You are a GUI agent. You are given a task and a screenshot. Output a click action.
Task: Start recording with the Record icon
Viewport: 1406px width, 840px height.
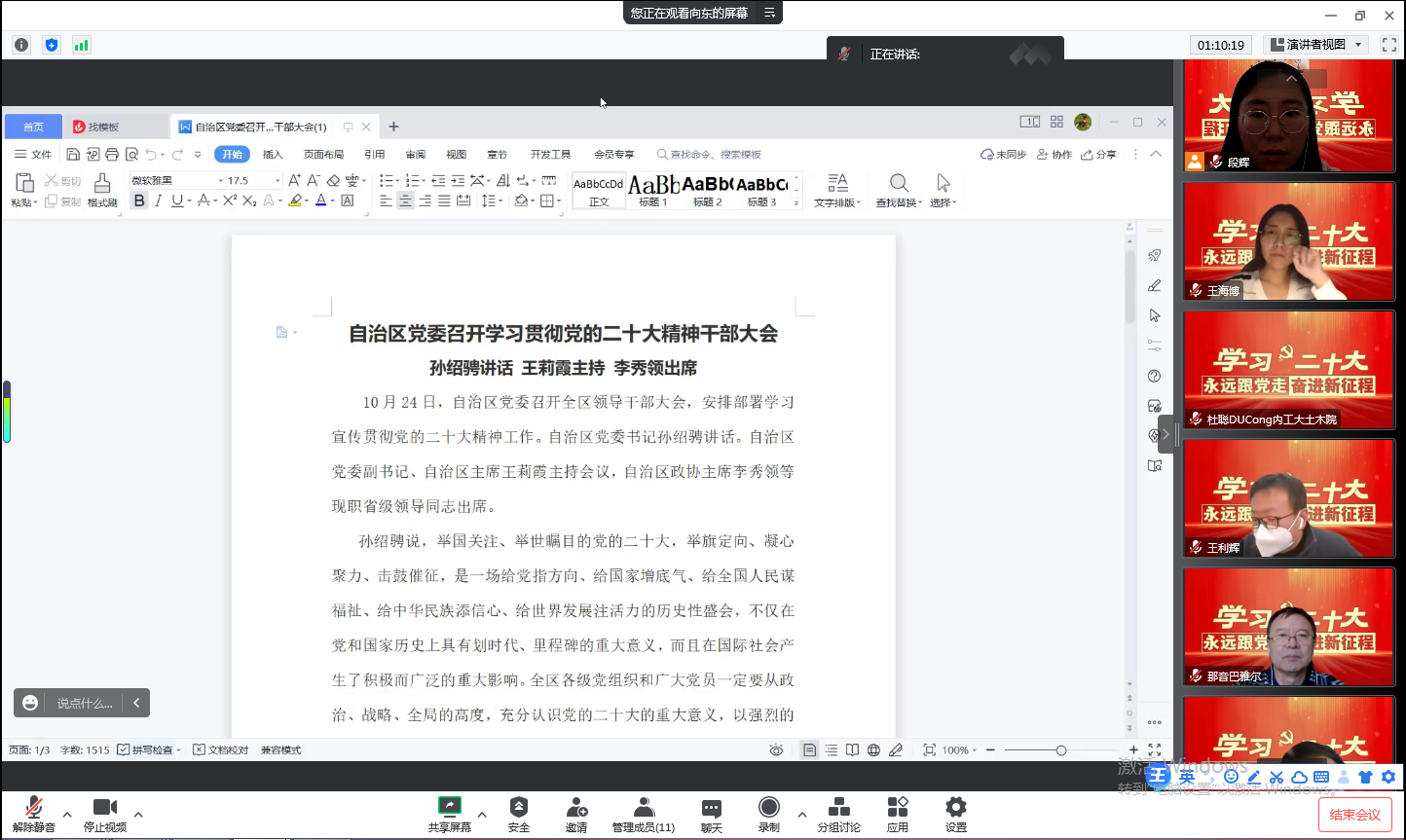pyautogui.click(x=769, y=807)
